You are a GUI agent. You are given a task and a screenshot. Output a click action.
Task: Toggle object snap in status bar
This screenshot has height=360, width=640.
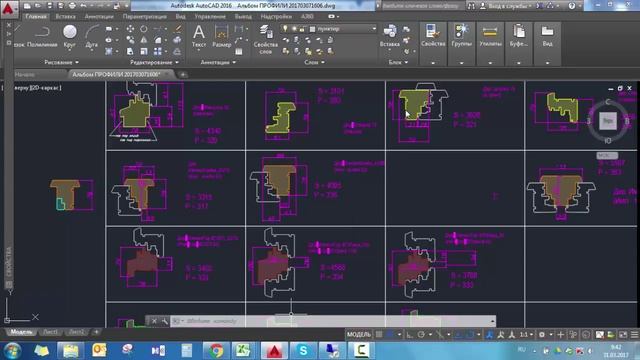pyautogui.click(x=470, y=335)
